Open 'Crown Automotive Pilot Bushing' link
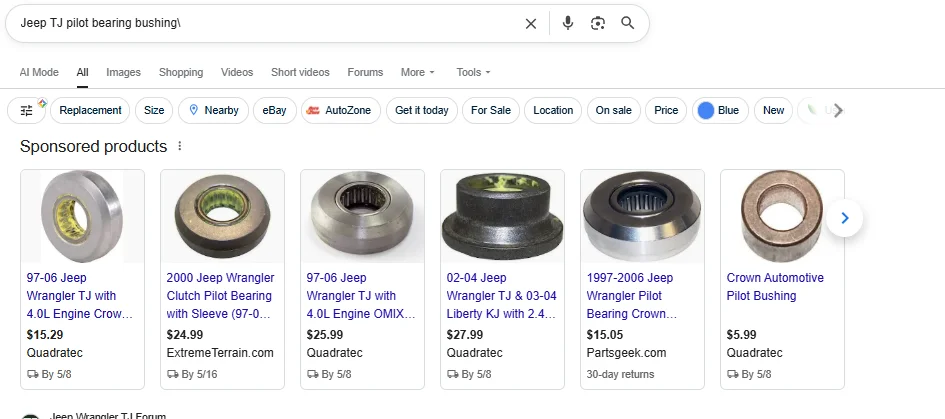945x419 pixels. pyautogui.click(x=775, y=287)
